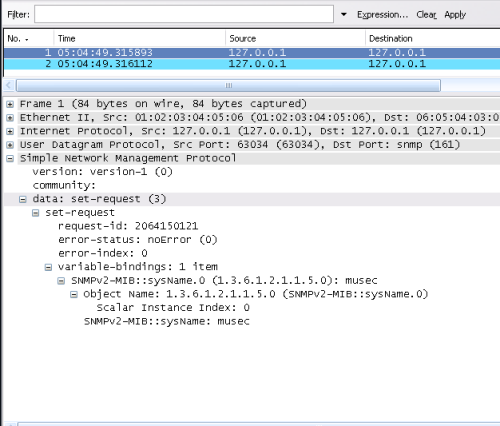
Task: Click the Filter input field
Action: (x=184, y=14)
